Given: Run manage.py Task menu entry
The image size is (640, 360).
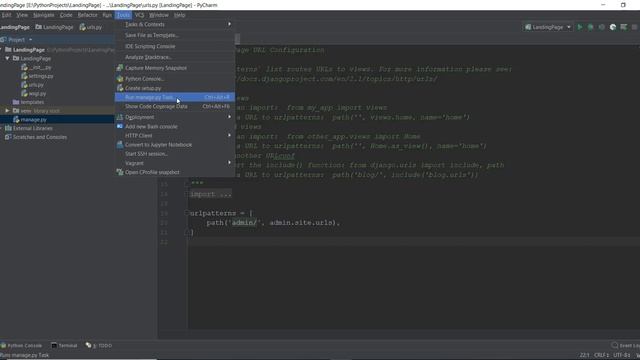Looking at the screenshot, I should [x=175, y=97].
